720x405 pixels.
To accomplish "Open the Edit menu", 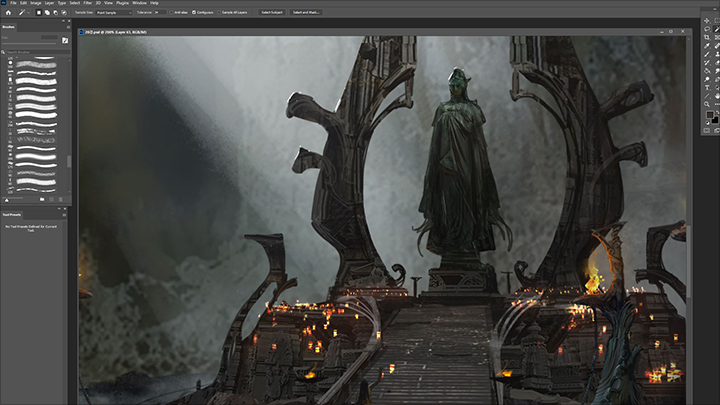I will [x=23, y=3].
